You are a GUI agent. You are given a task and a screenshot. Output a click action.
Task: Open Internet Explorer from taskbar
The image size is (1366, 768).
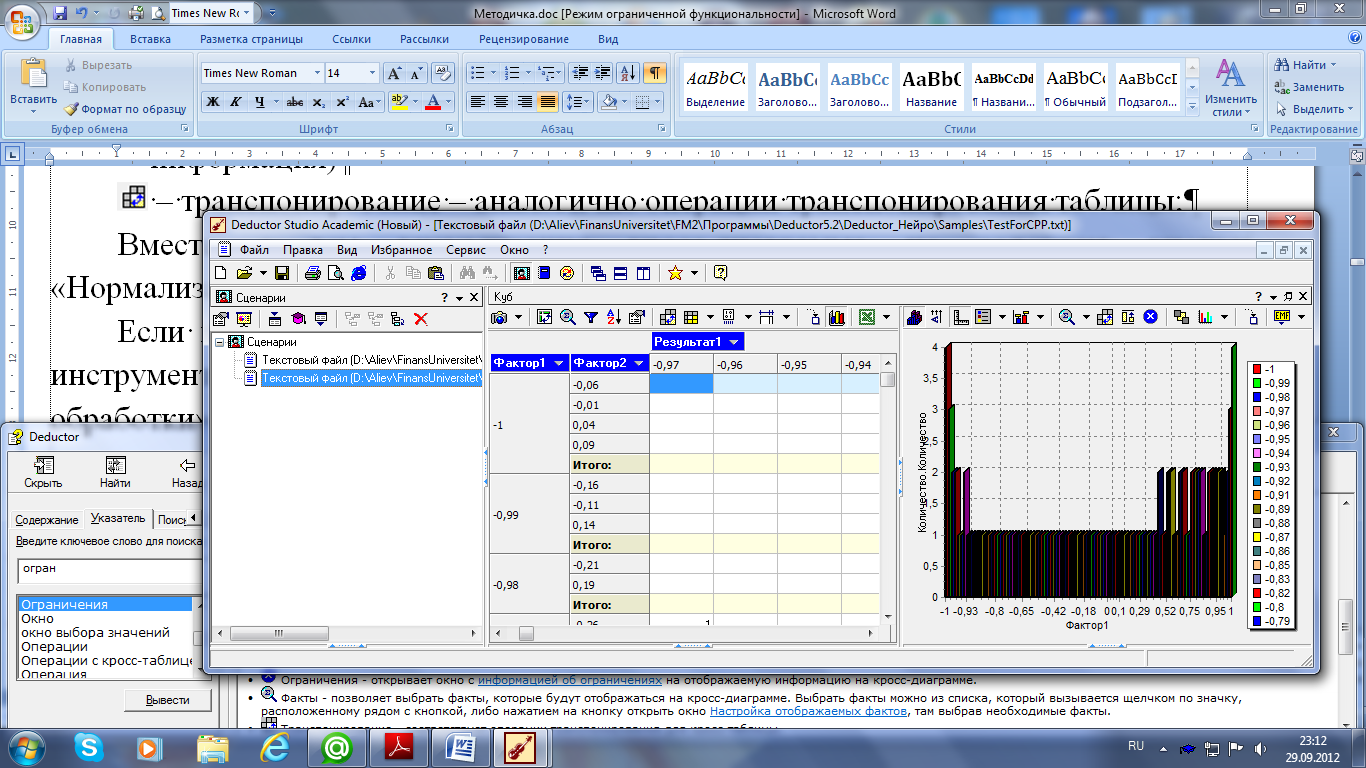tap(275, 747)
